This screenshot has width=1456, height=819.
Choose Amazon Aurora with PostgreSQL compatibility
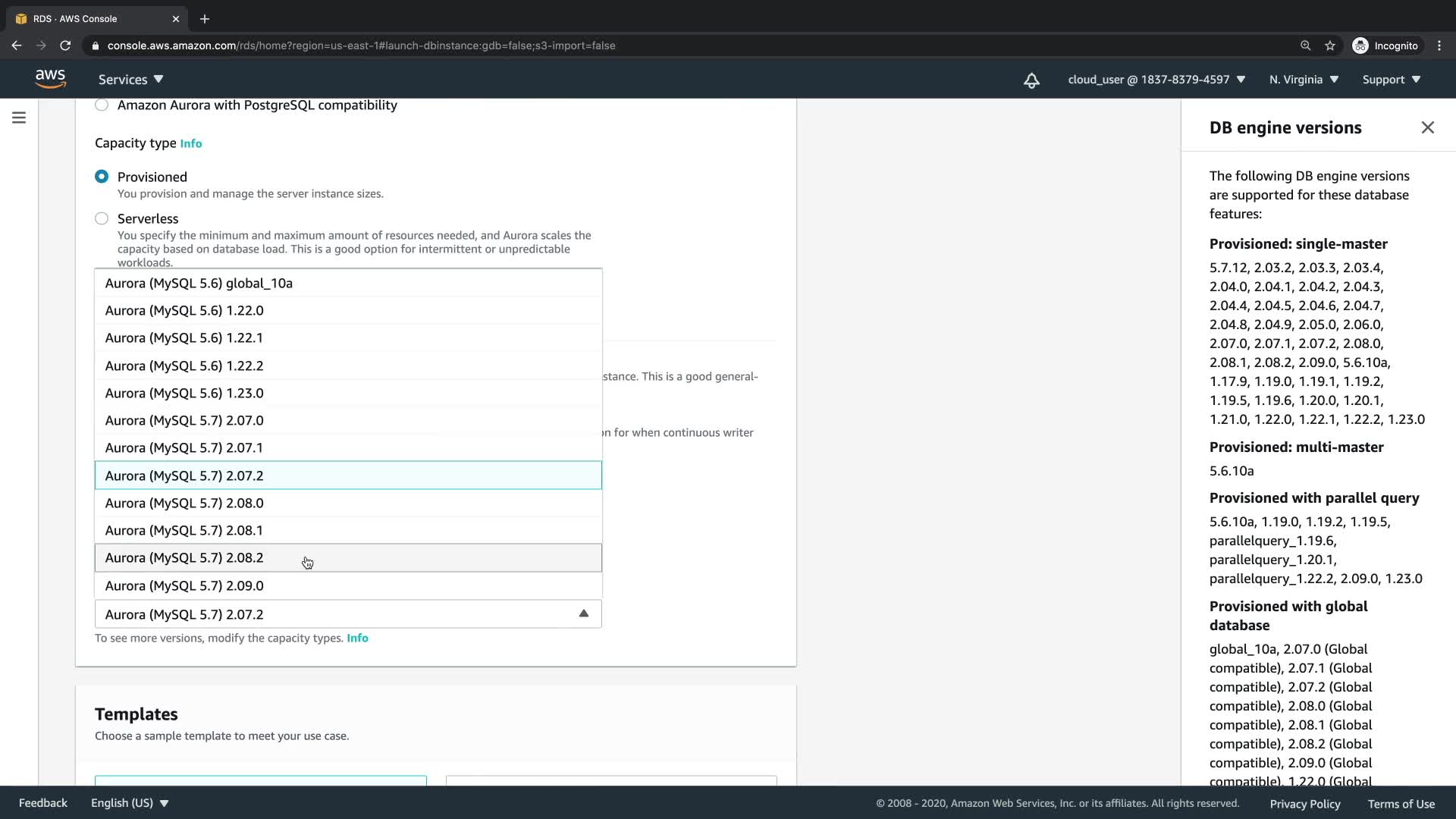point(102,105)
